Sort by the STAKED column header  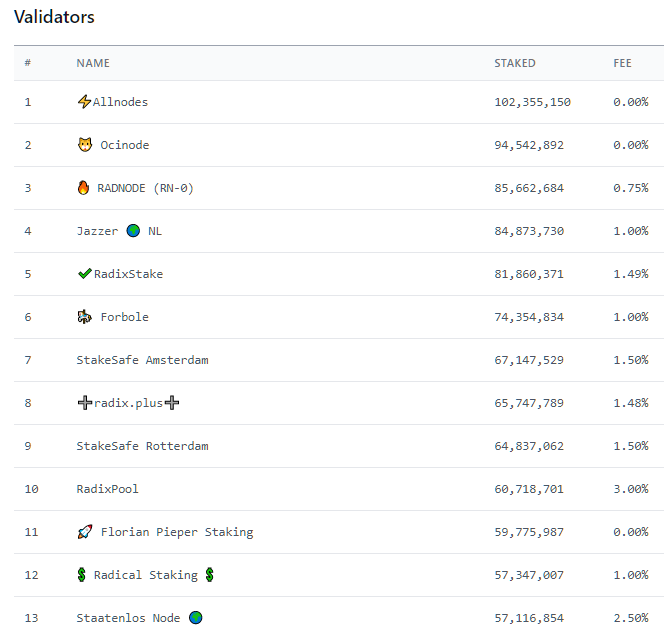(515, 63)
